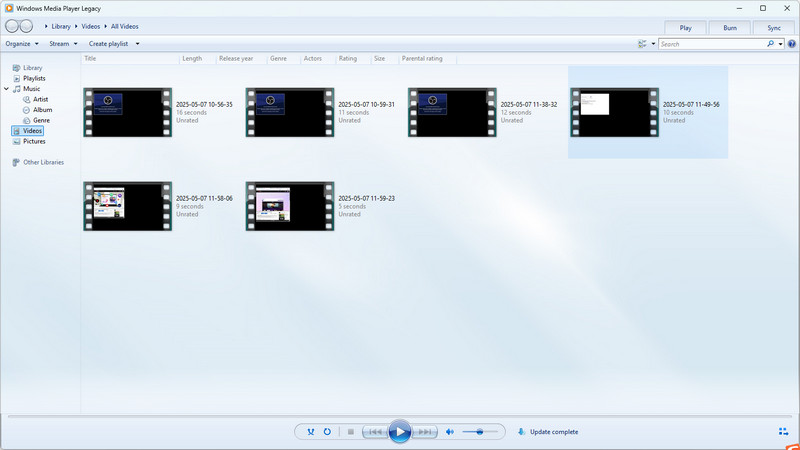This screenshot has height=450, width=800.
Task: Click the title text 2025-05-07 10-56-35
Action: 204,105
